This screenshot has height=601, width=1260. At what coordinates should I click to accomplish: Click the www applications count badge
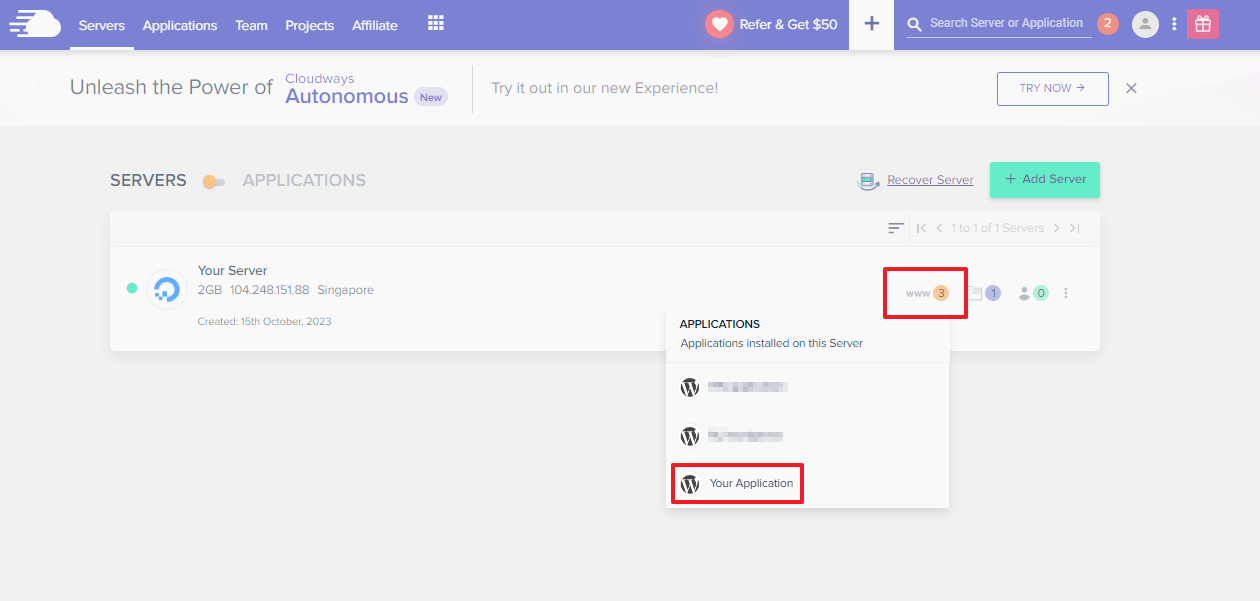point(927,293)
